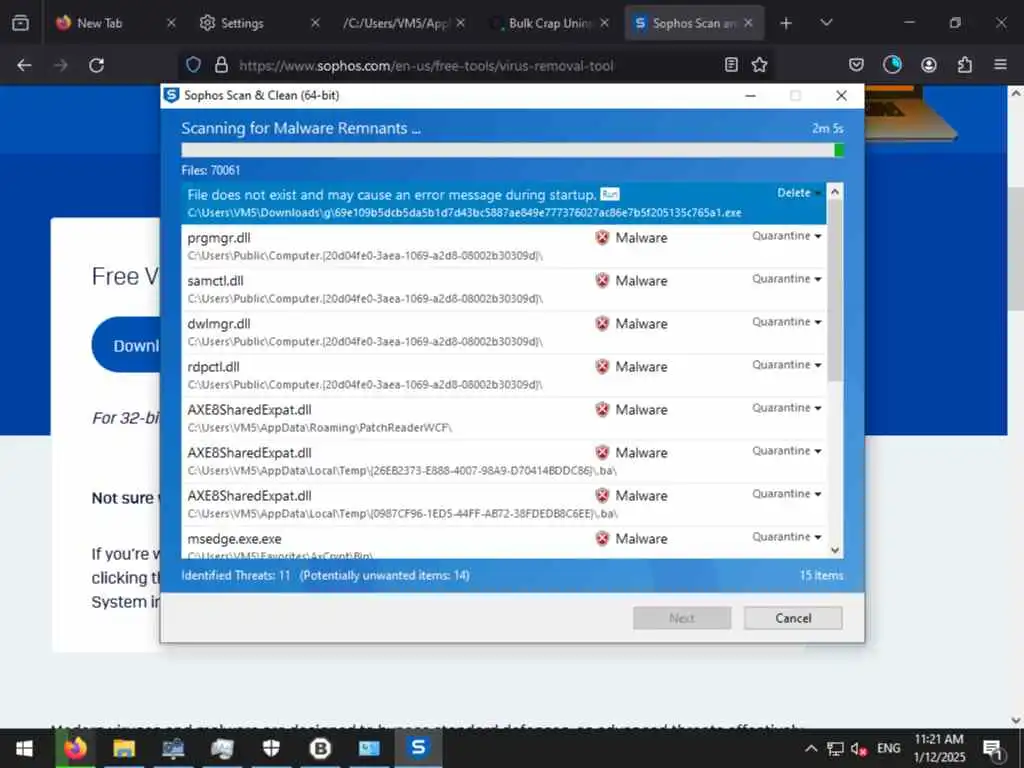Open Firefox account icon

[929, 65]
